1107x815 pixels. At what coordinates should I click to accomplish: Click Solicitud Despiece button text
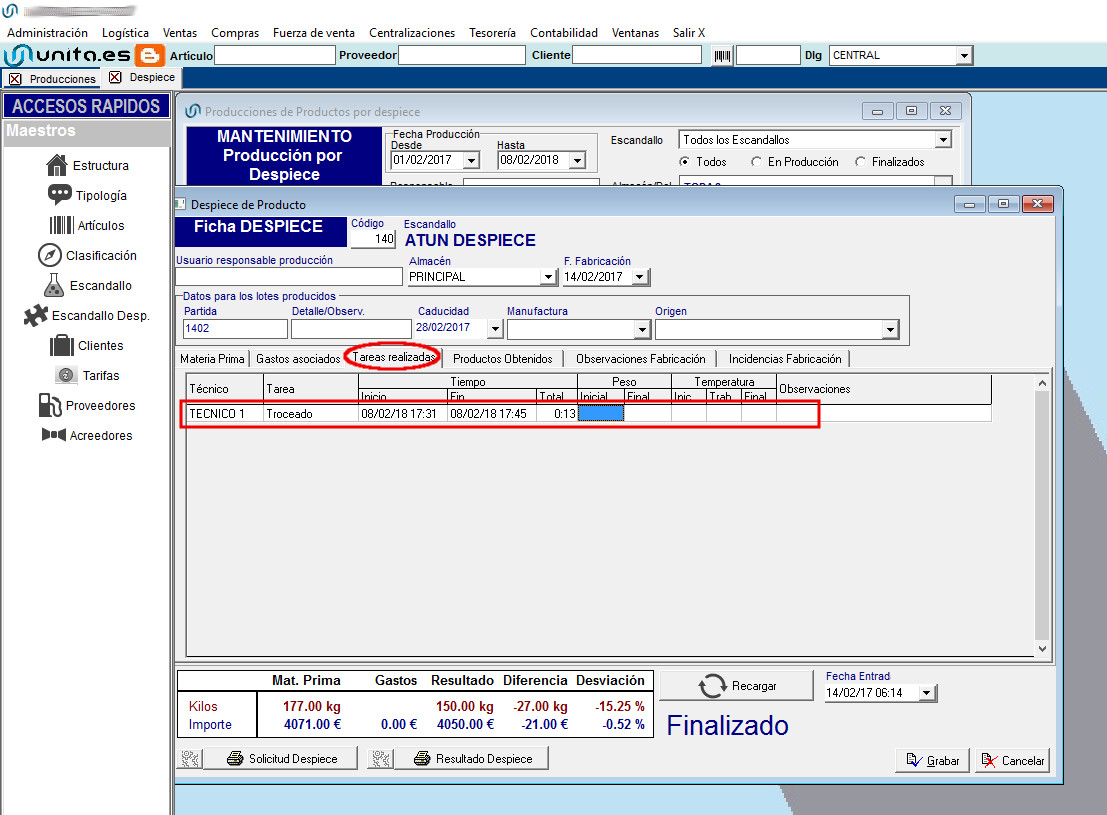293,759
